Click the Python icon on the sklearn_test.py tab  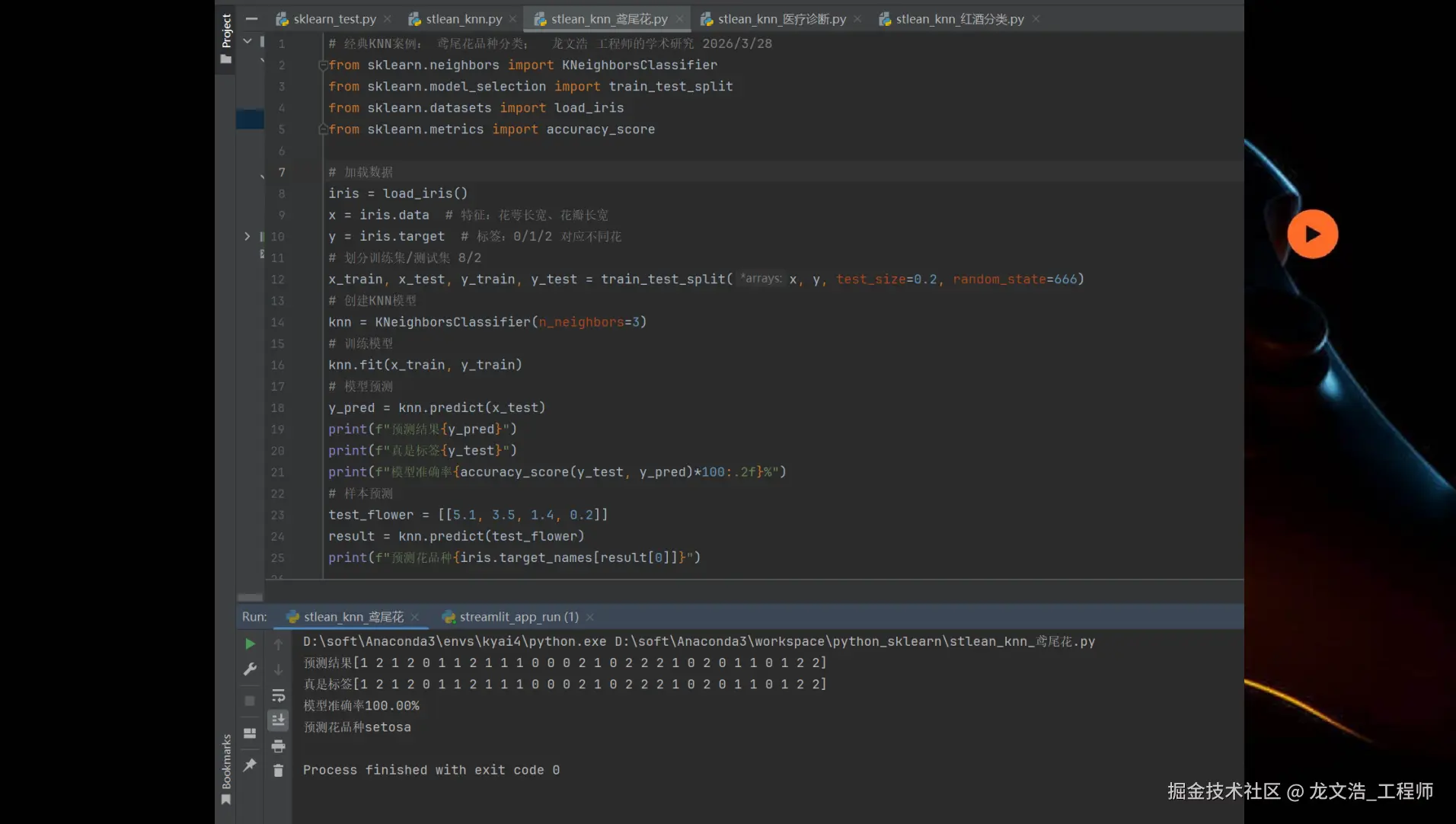click(x=283, y=19)
